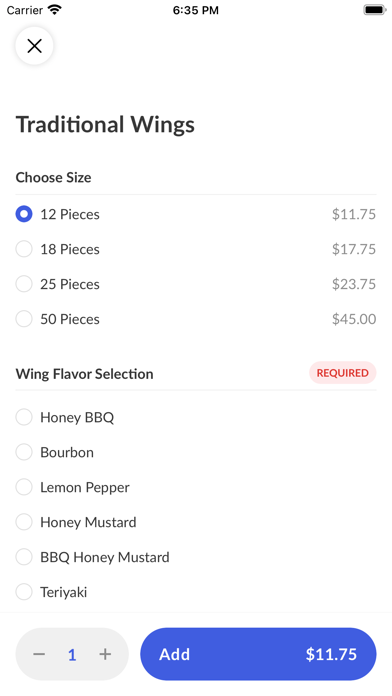Tap the REQUIRED badge
The width and height of the screenshot is (392, 696).
[343, 373]
